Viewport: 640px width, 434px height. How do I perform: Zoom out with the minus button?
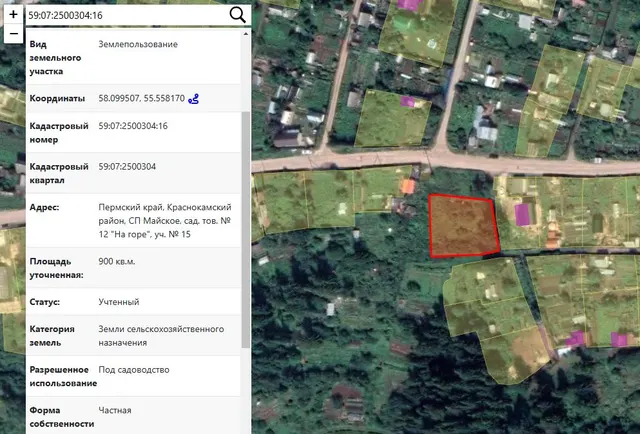coord(13,33)
